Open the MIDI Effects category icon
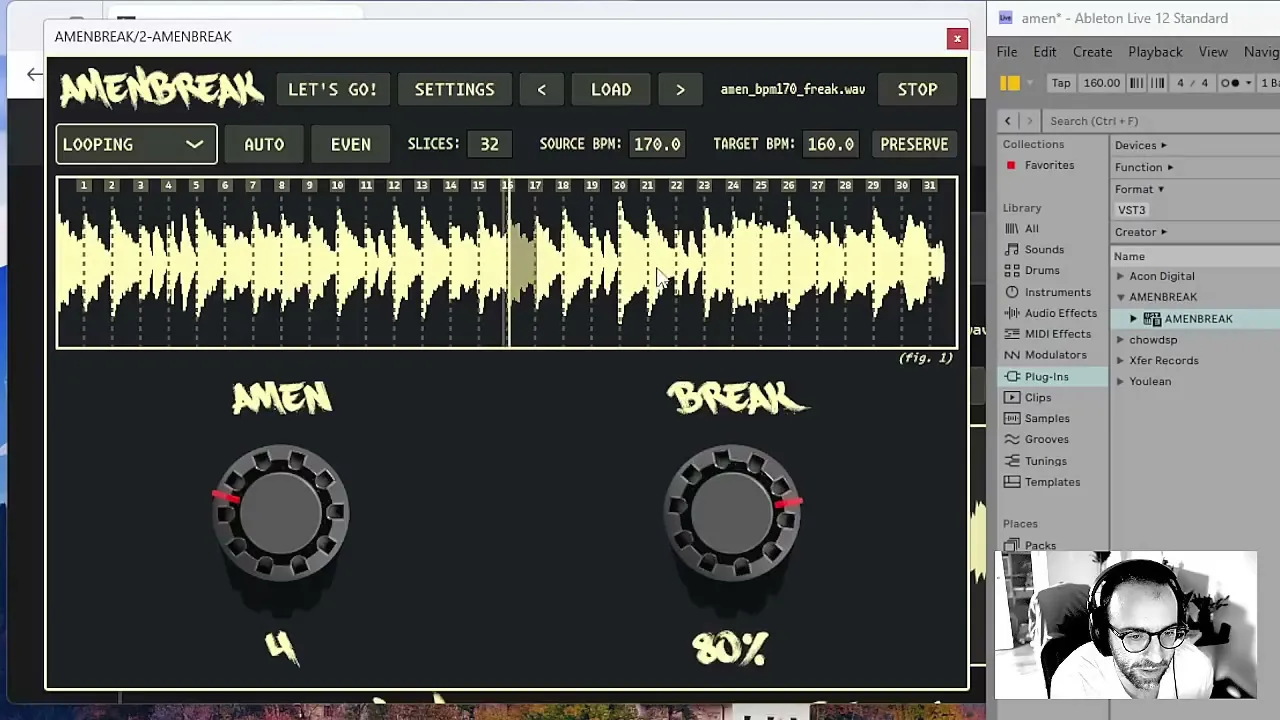 tap(1012, 334)
